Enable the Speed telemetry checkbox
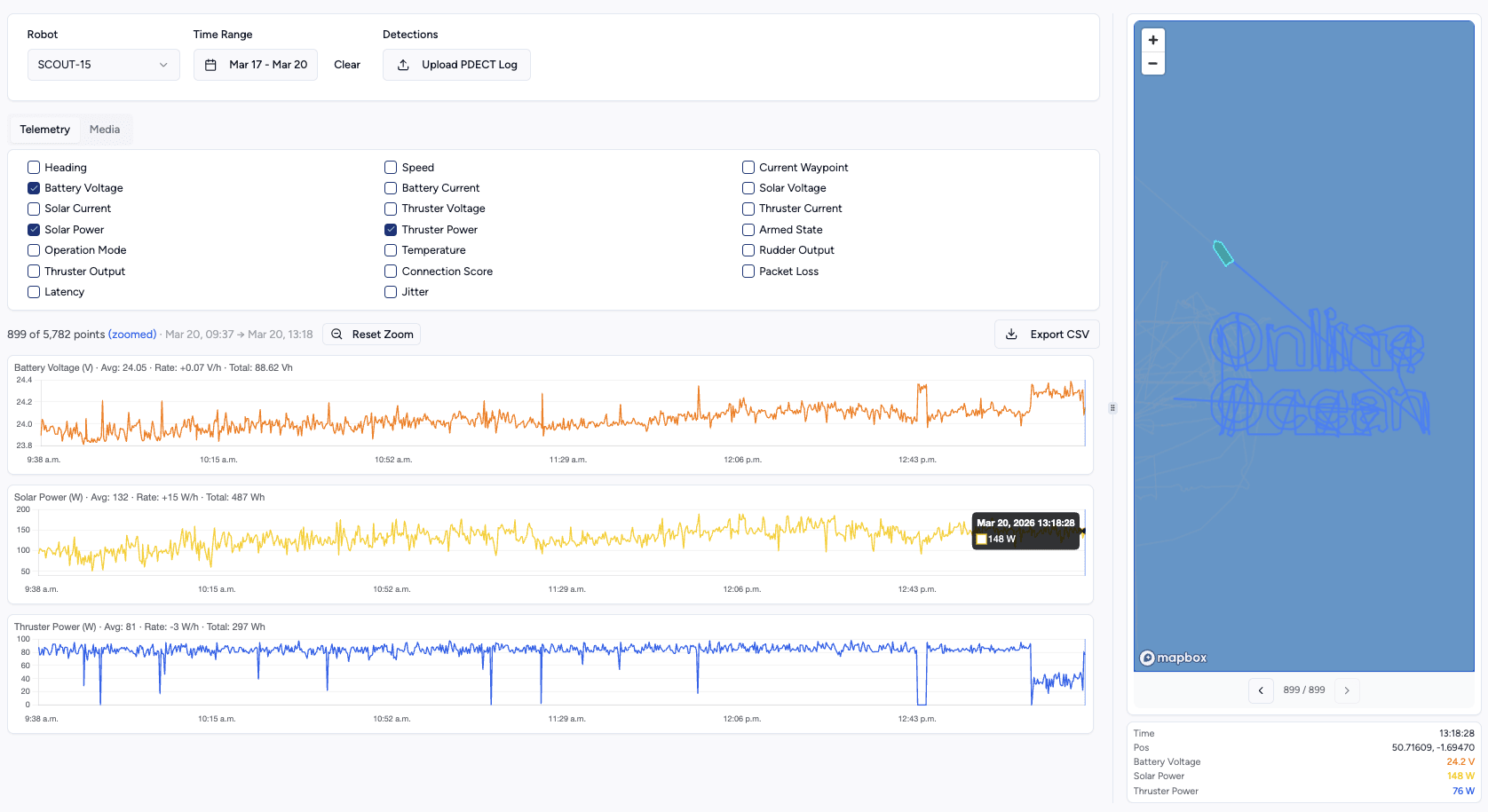1488x812 pixels. pos(390,167)
